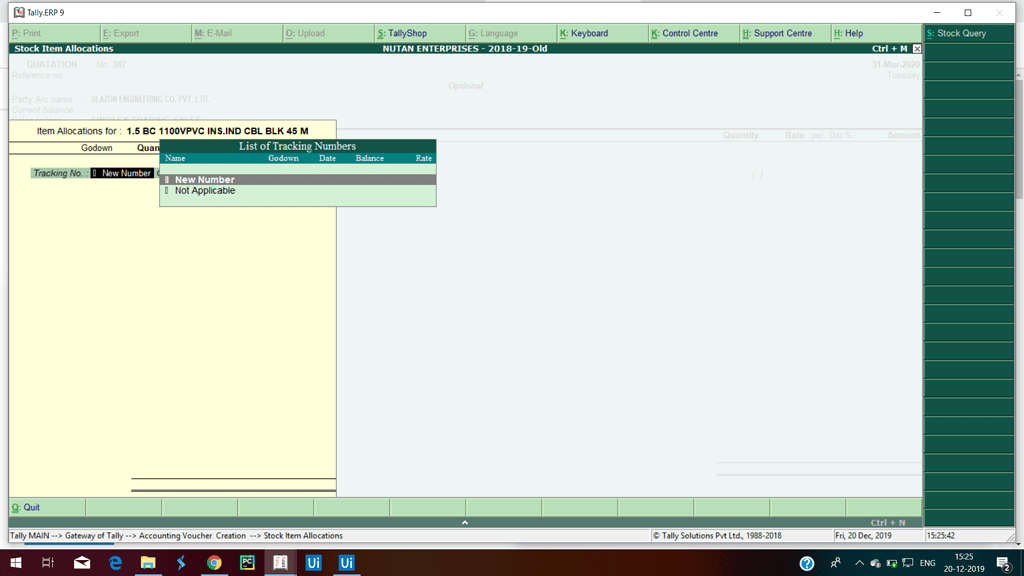Click the Upload button in the top bar
Viewport: 1024px width, 576px height.
(x=329, y=33)
